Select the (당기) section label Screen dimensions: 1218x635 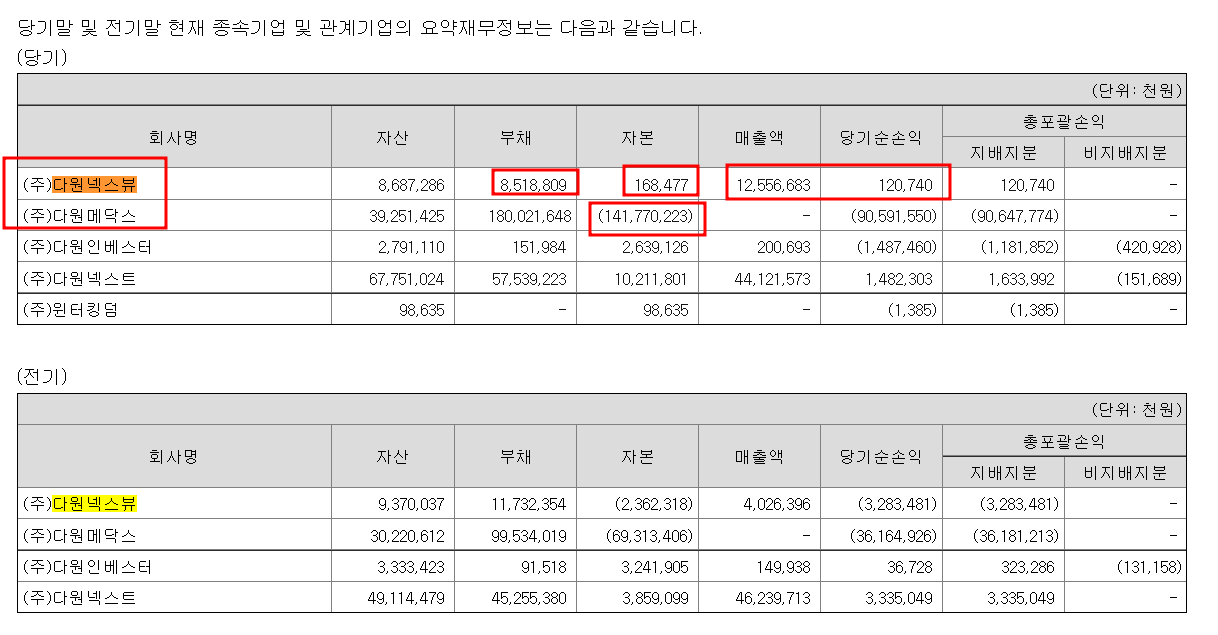click(x=42, y=57)
